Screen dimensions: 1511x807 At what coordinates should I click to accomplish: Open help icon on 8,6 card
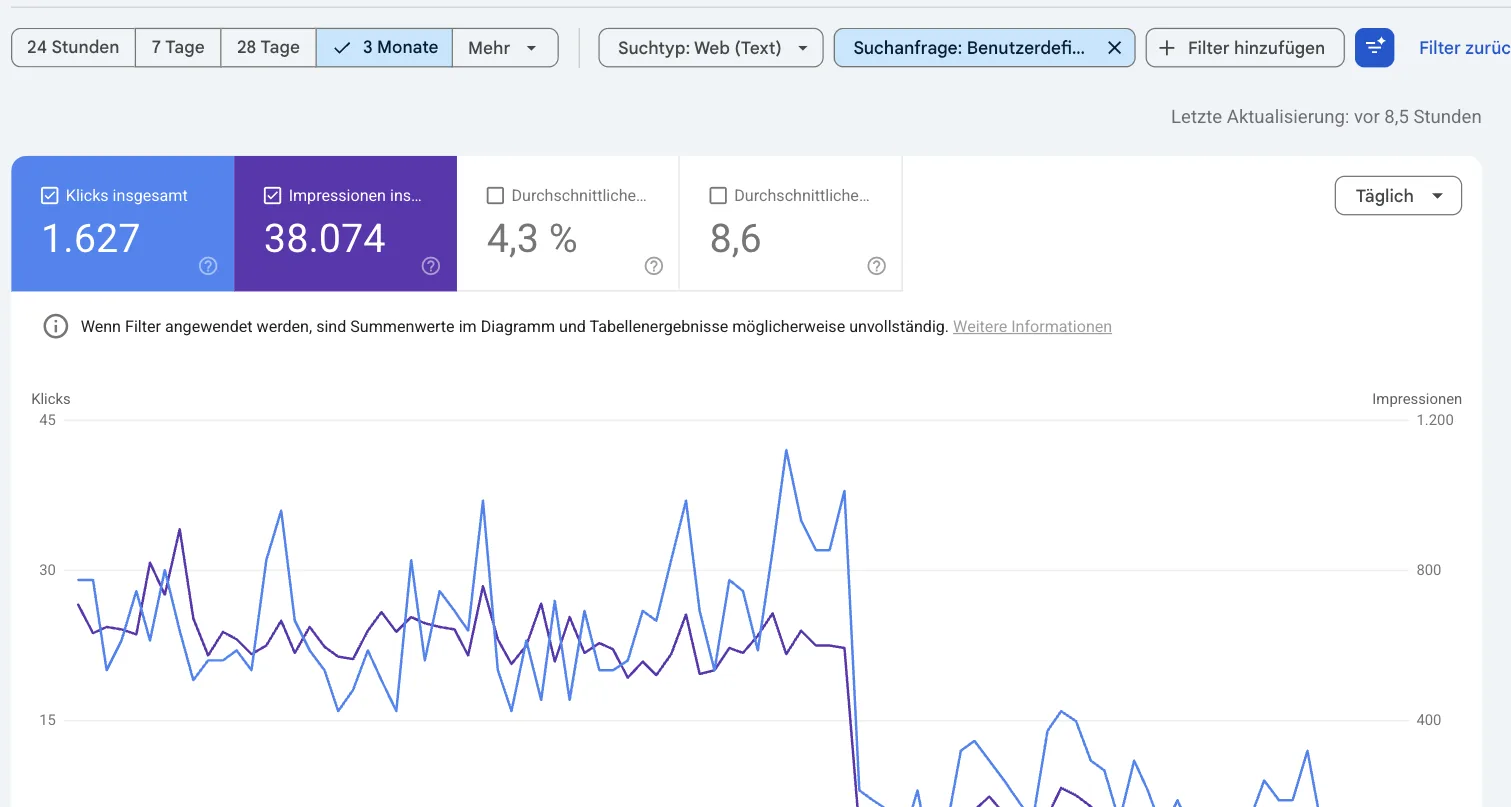877,266
